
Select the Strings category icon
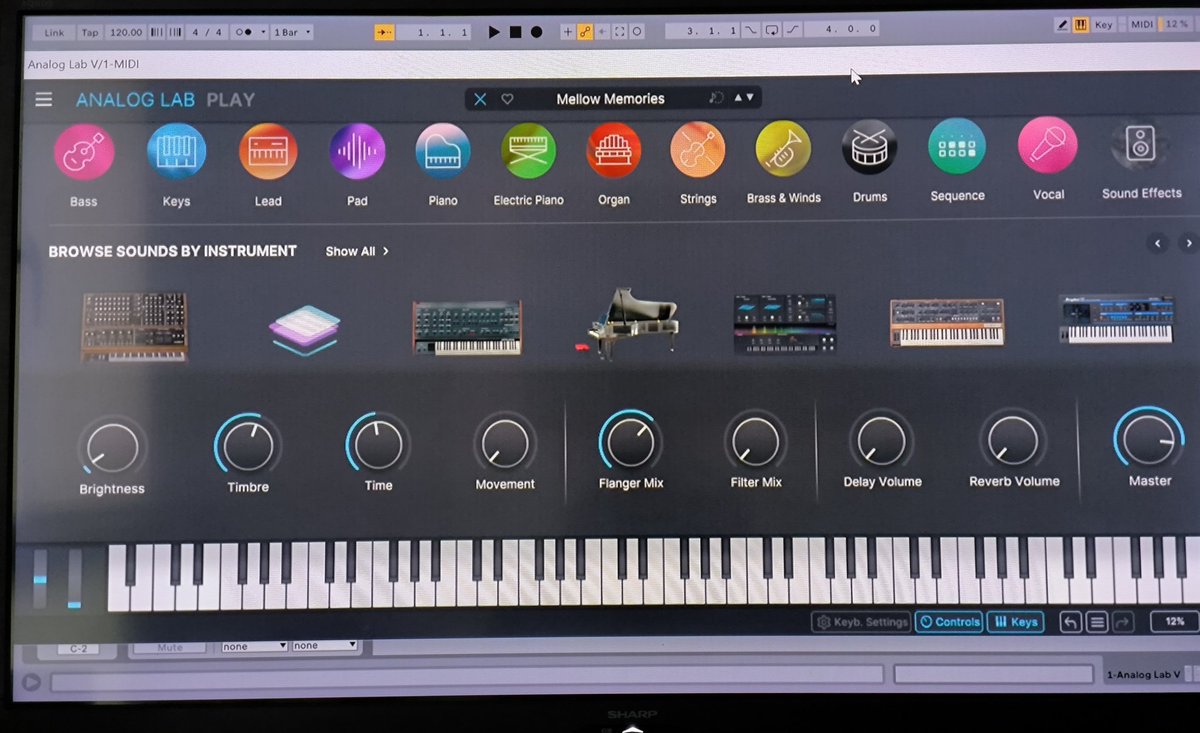(x=698, y=150)
